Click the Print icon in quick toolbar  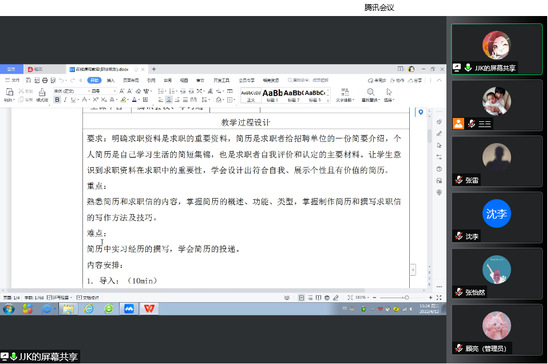[45, 80]
